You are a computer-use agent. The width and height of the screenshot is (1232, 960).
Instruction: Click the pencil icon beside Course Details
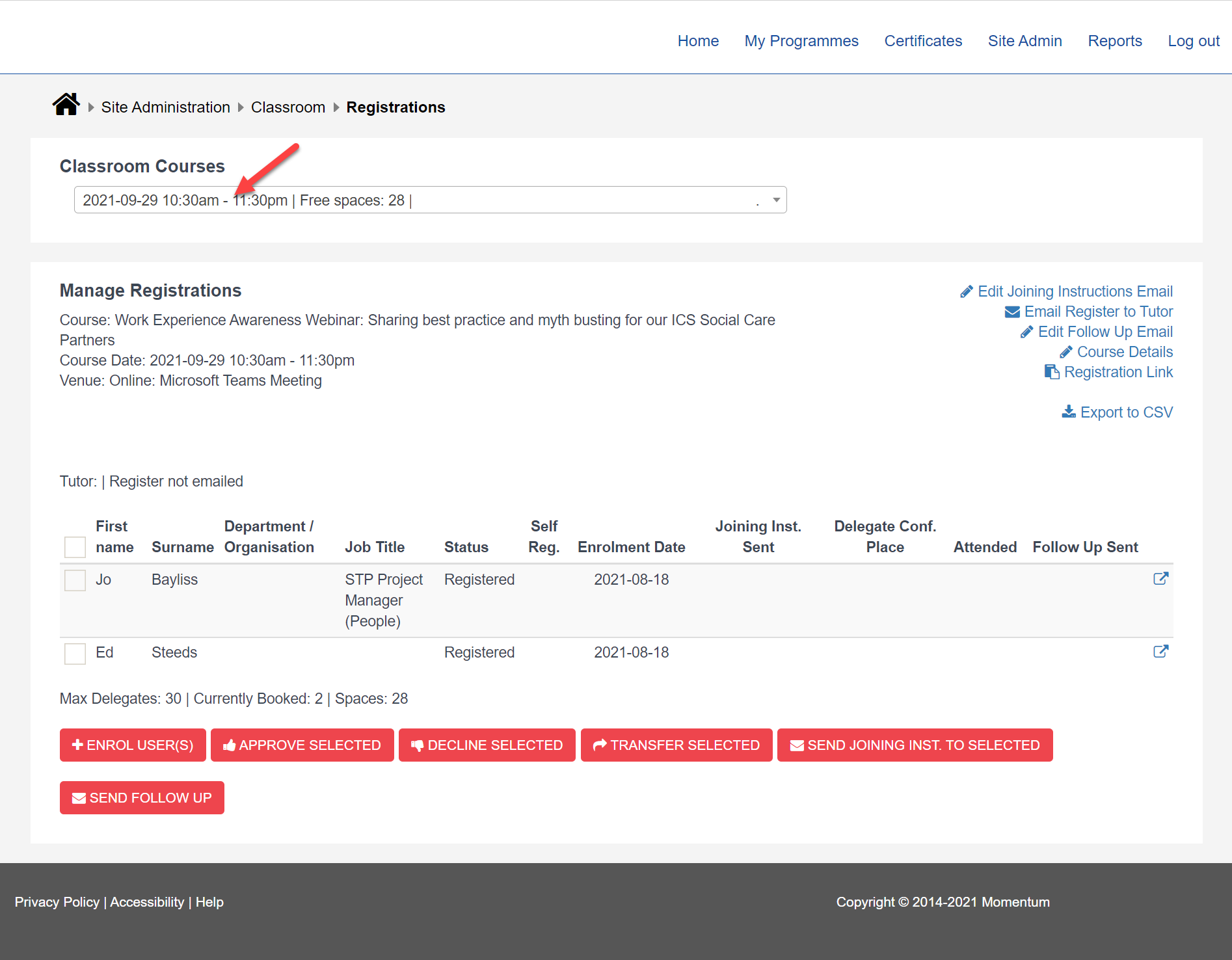(x=1065, y=353)
